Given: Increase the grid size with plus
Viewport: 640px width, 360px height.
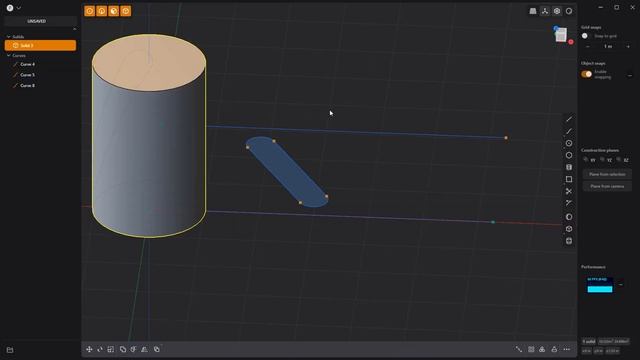Looking at the screenshot, I should pos(628,47).
